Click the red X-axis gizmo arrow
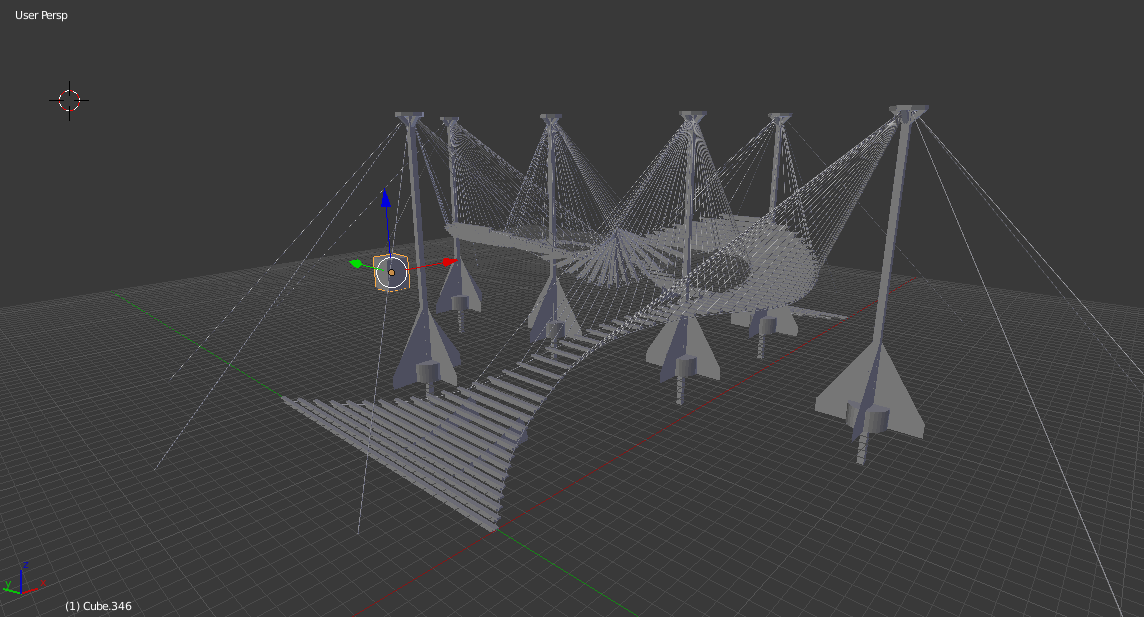 447,262
